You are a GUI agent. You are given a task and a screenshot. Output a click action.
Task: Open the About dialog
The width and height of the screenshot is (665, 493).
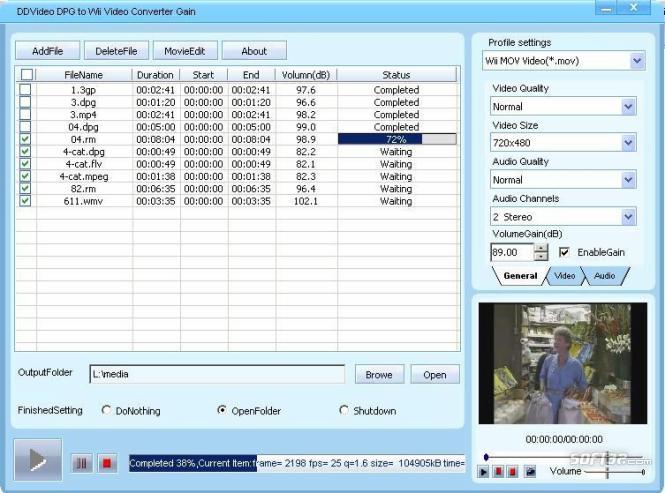(x=254, y=51)
